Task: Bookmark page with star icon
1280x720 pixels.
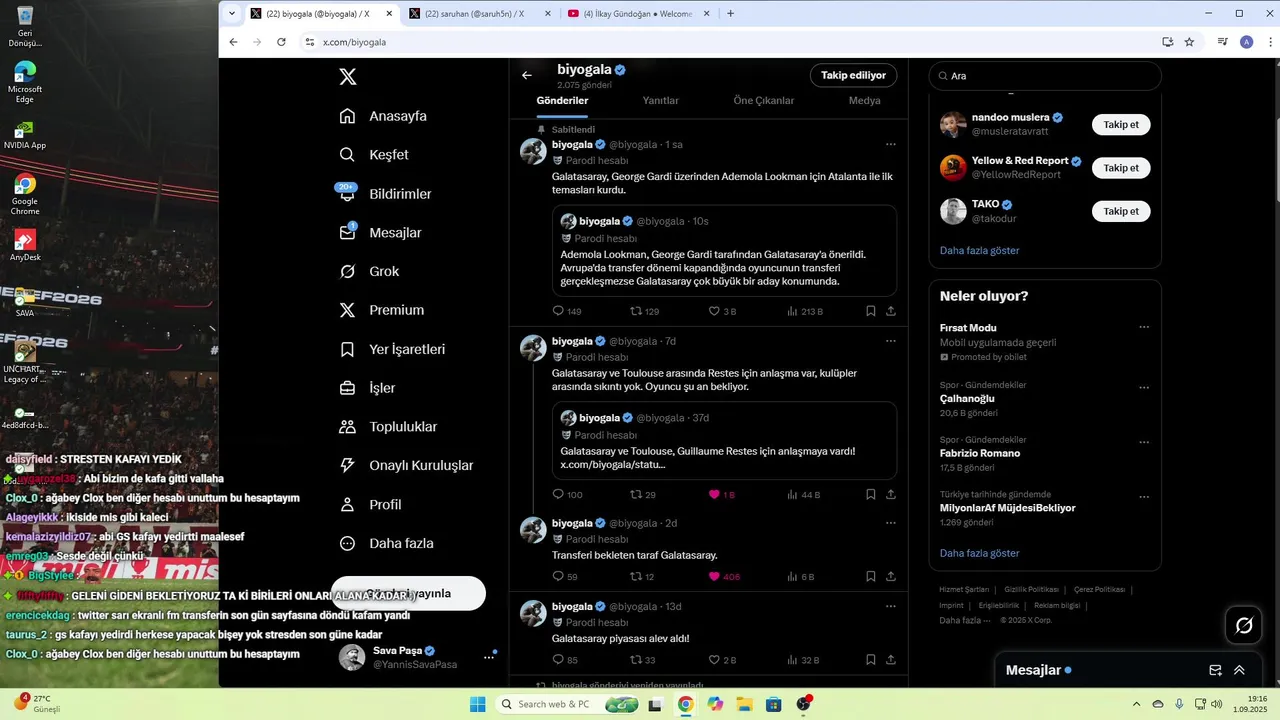Action: [1189, 42]
